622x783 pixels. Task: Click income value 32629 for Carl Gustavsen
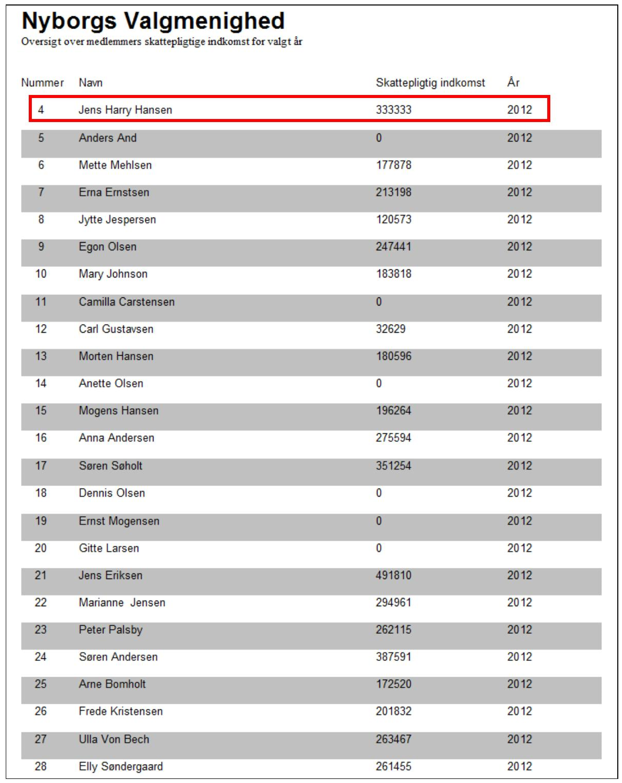[390, 329]
